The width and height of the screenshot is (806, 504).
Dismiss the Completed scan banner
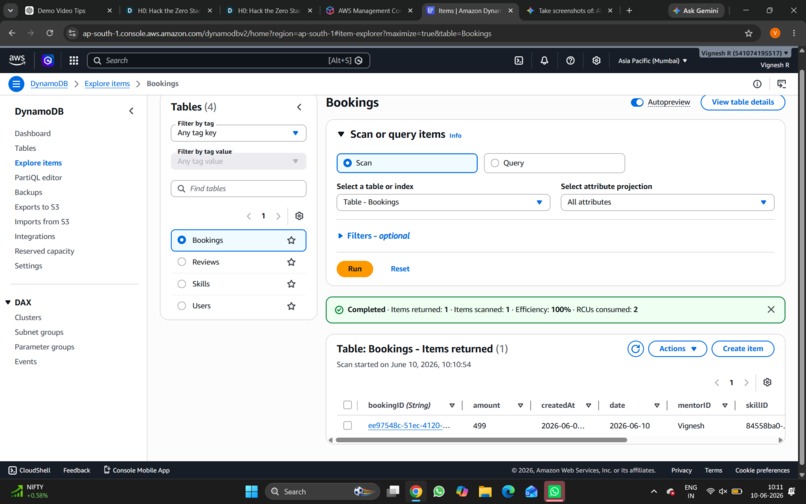tap(771, 310)
